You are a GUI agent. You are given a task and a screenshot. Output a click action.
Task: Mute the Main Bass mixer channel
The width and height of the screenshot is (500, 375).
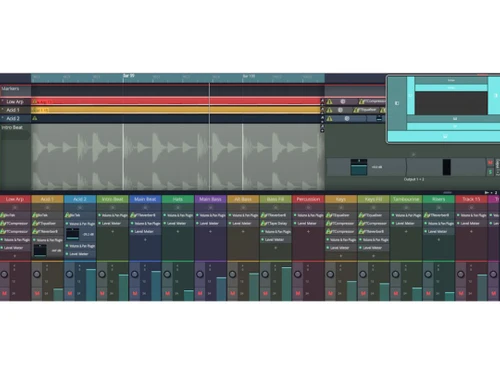click(x=200, y=293)
